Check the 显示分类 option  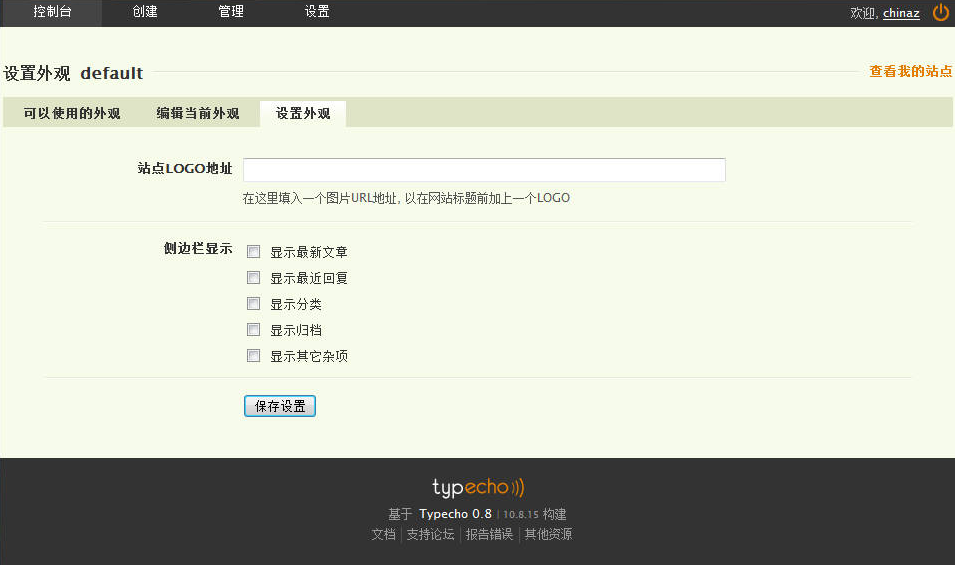point(253,303)
